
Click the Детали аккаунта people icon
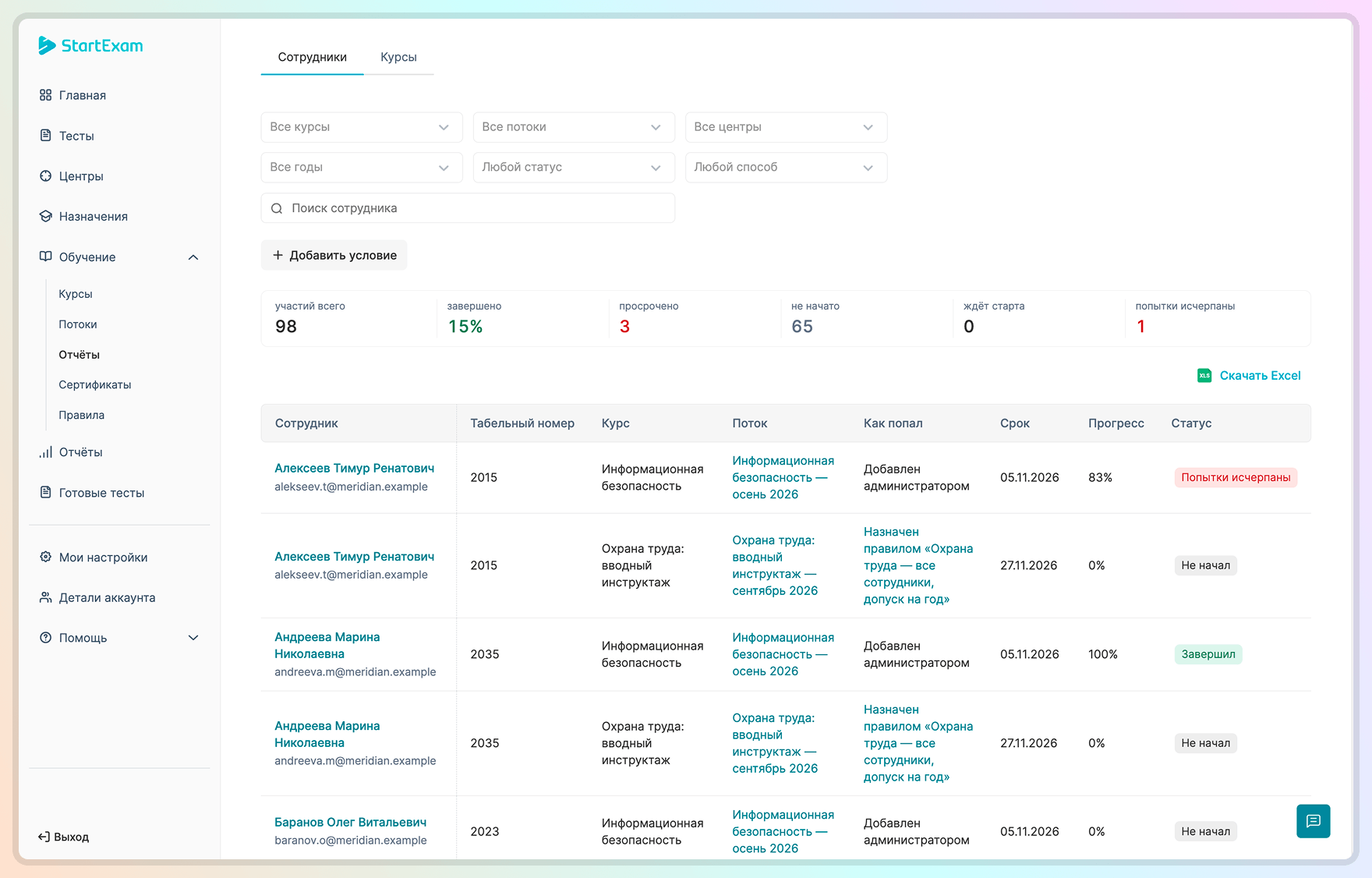(x=46, y=597)
